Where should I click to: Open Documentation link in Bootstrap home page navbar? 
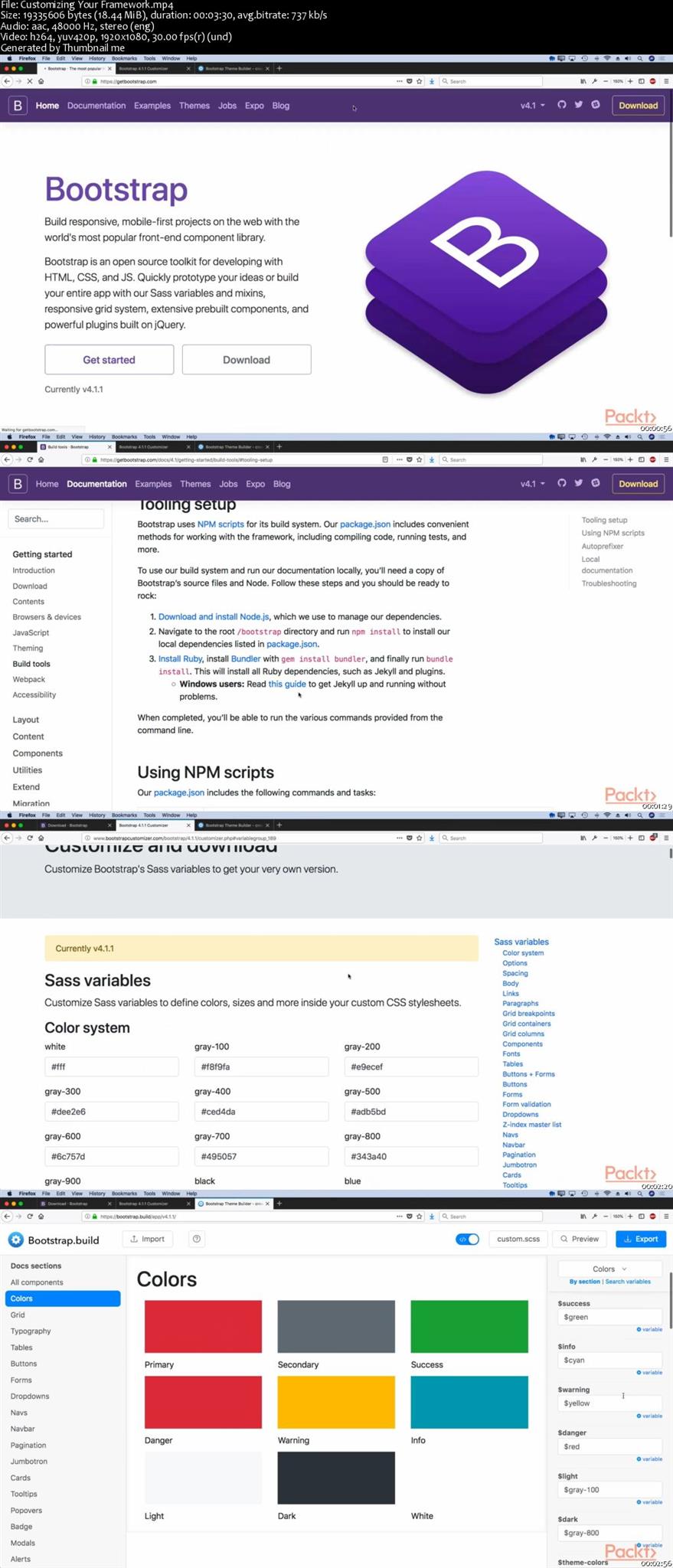[96, 106]
